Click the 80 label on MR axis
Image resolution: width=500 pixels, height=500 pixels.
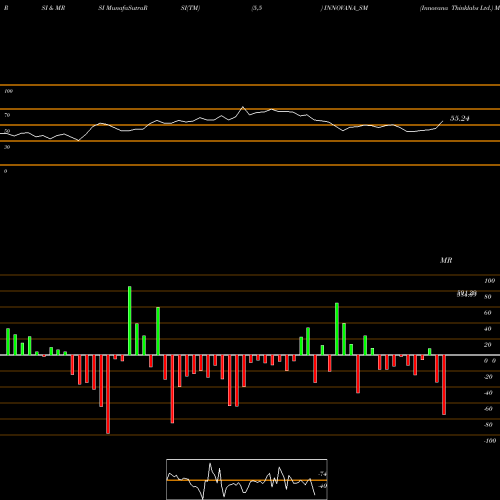point(488,297)
